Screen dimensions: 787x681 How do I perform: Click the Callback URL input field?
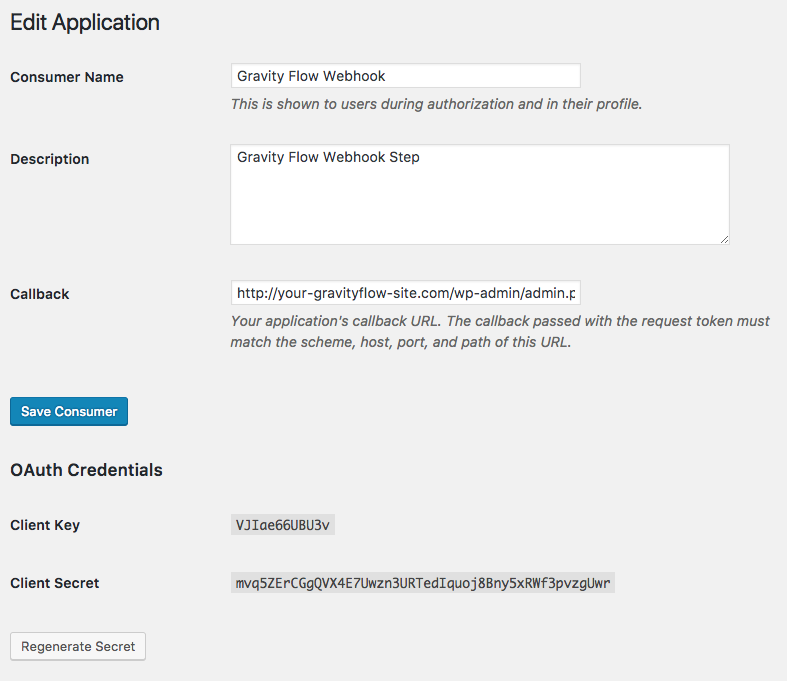[x=405, y=293]
